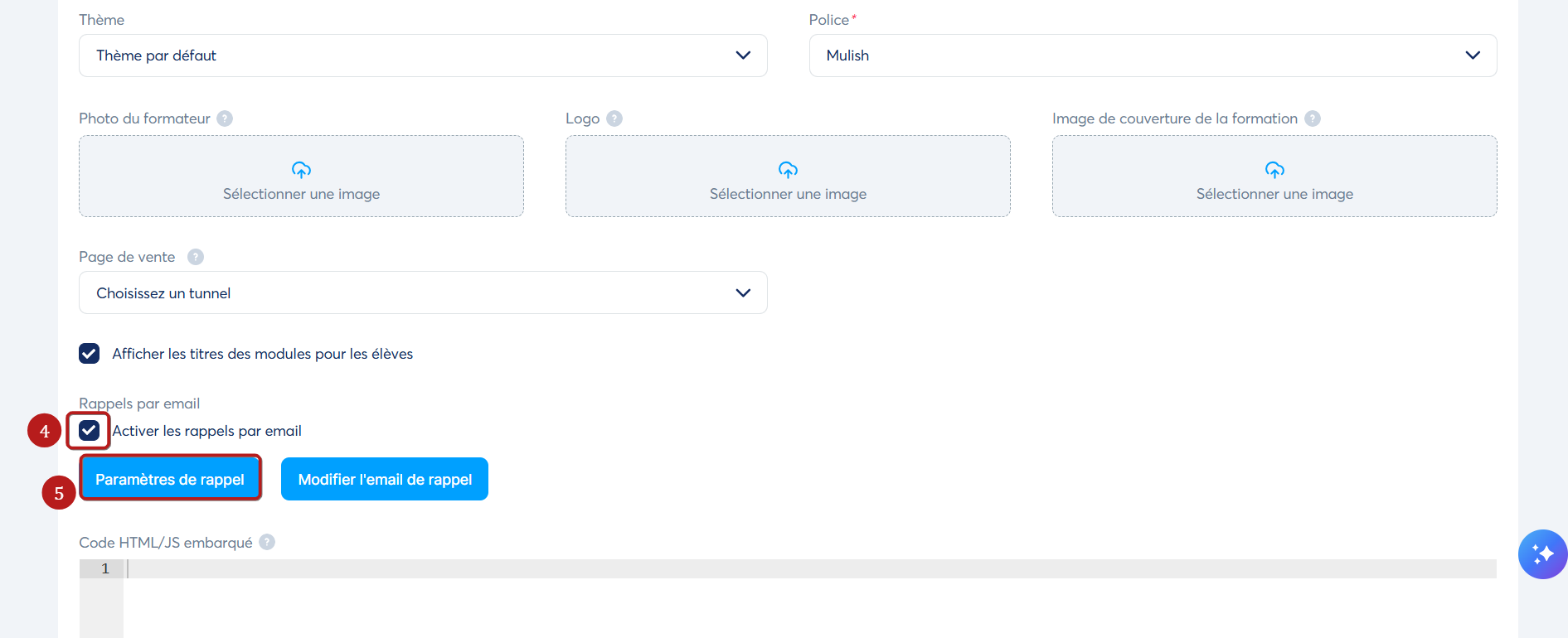This screenshot has width=1568, height=638.
Task: Open Choisissez un tunnel dropdown
Action: [x=423, y=292]
